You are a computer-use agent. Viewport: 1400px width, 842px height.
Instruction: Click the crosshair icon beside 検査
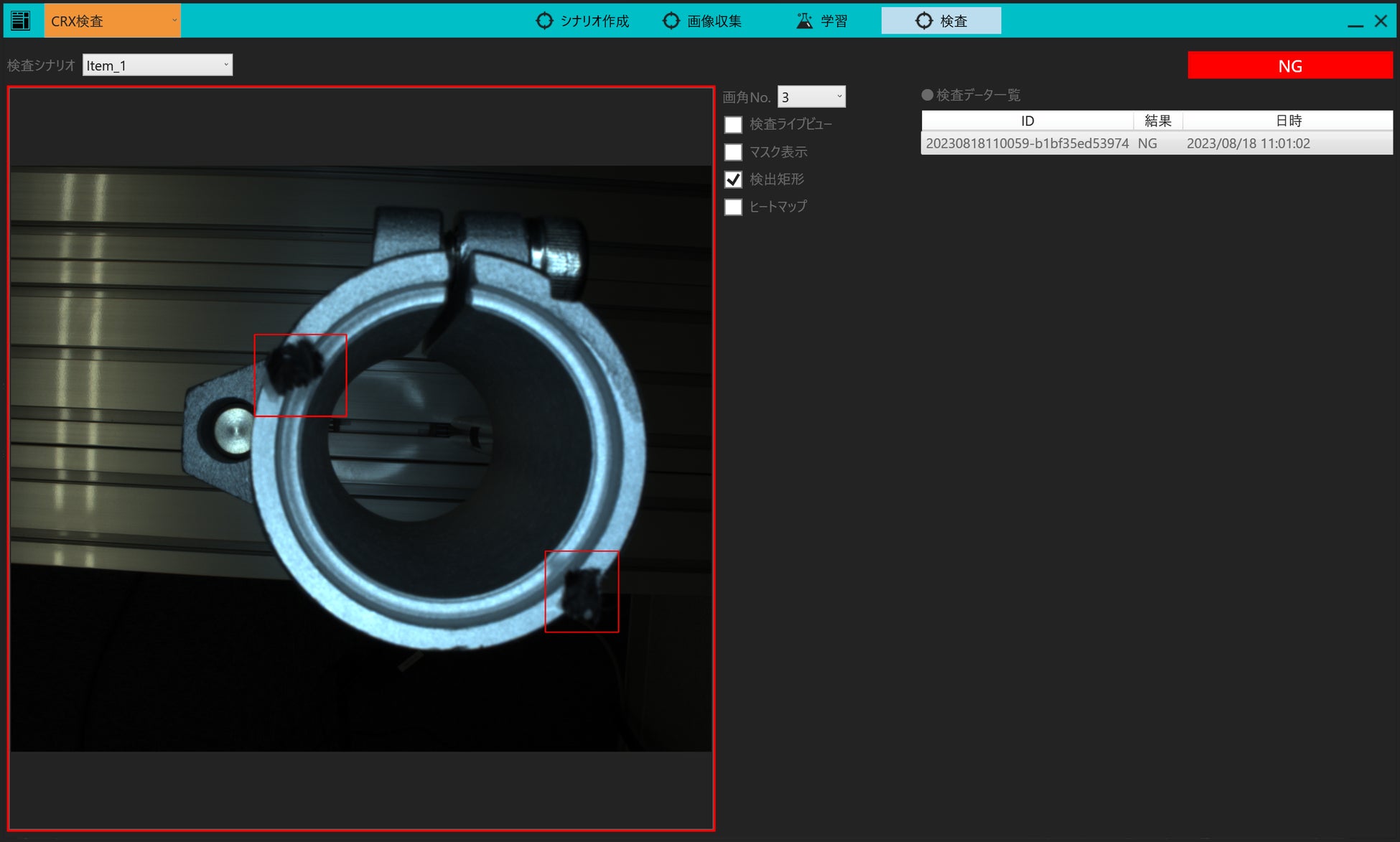923,21
